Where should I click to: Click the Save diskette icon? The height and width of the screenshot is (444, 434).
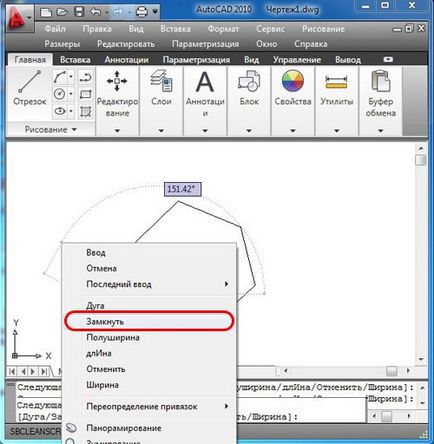(79, 12)
